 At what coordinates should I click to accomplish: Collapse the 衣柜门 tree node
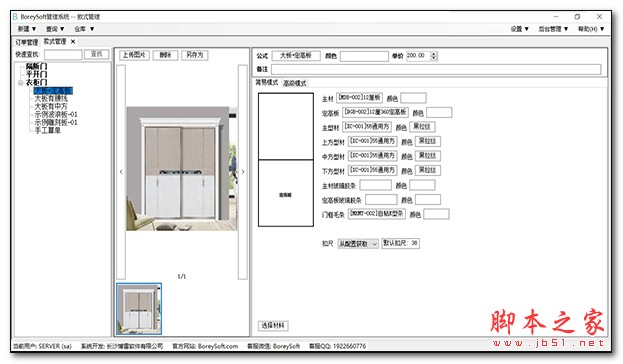[21, 83]
